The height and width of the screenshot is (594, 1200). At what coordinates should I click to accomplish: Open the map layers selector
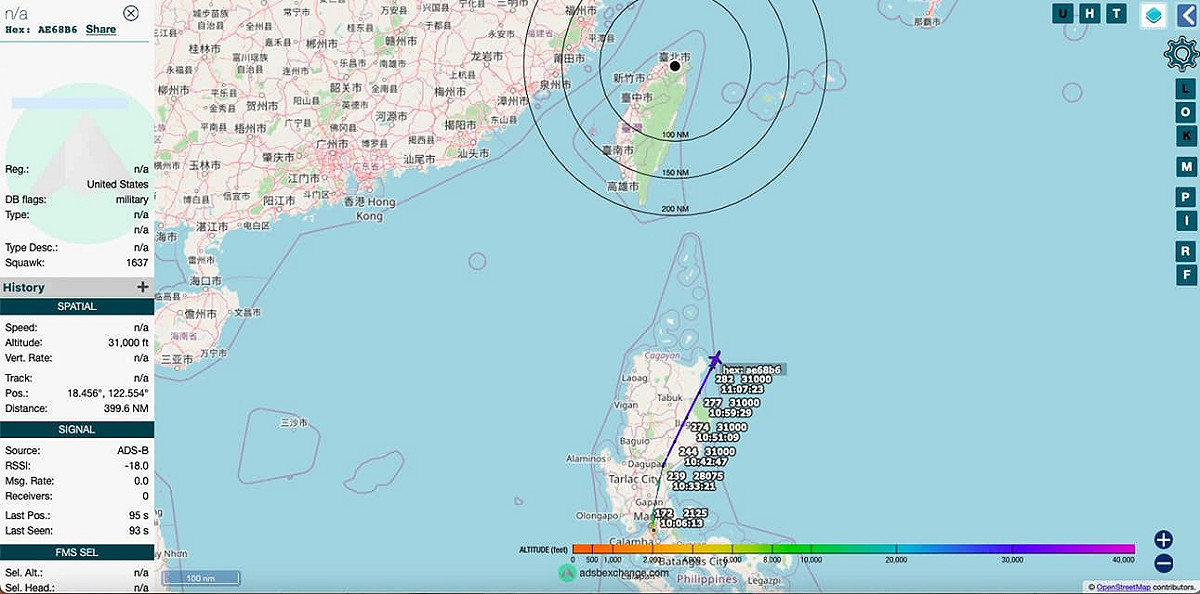coord(1154,16)
